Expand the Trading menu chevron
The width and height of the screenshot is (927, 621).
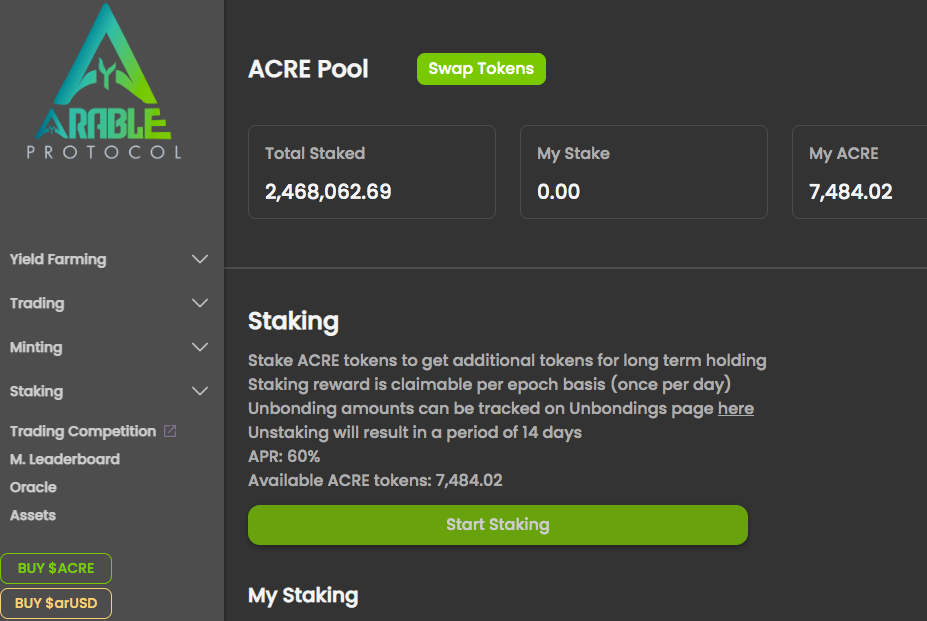click(200, 303)
